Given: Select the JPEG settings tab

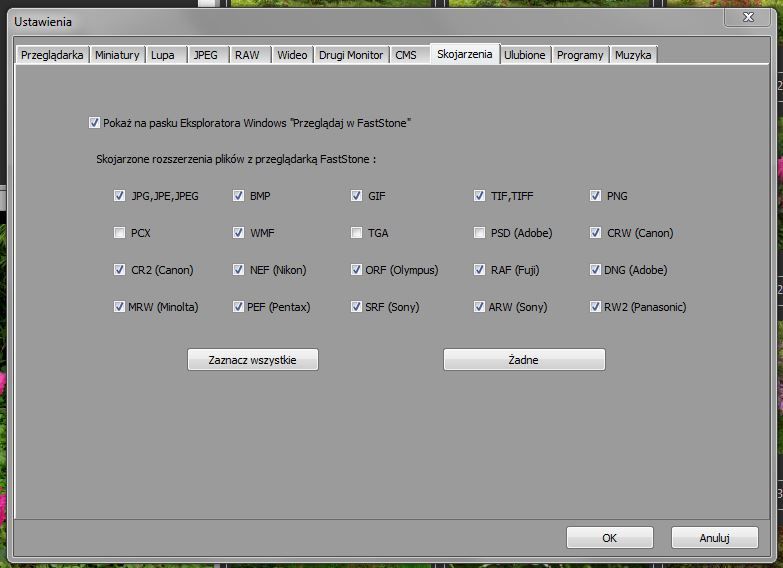Looking at the screenshot, I should point(205,55).
